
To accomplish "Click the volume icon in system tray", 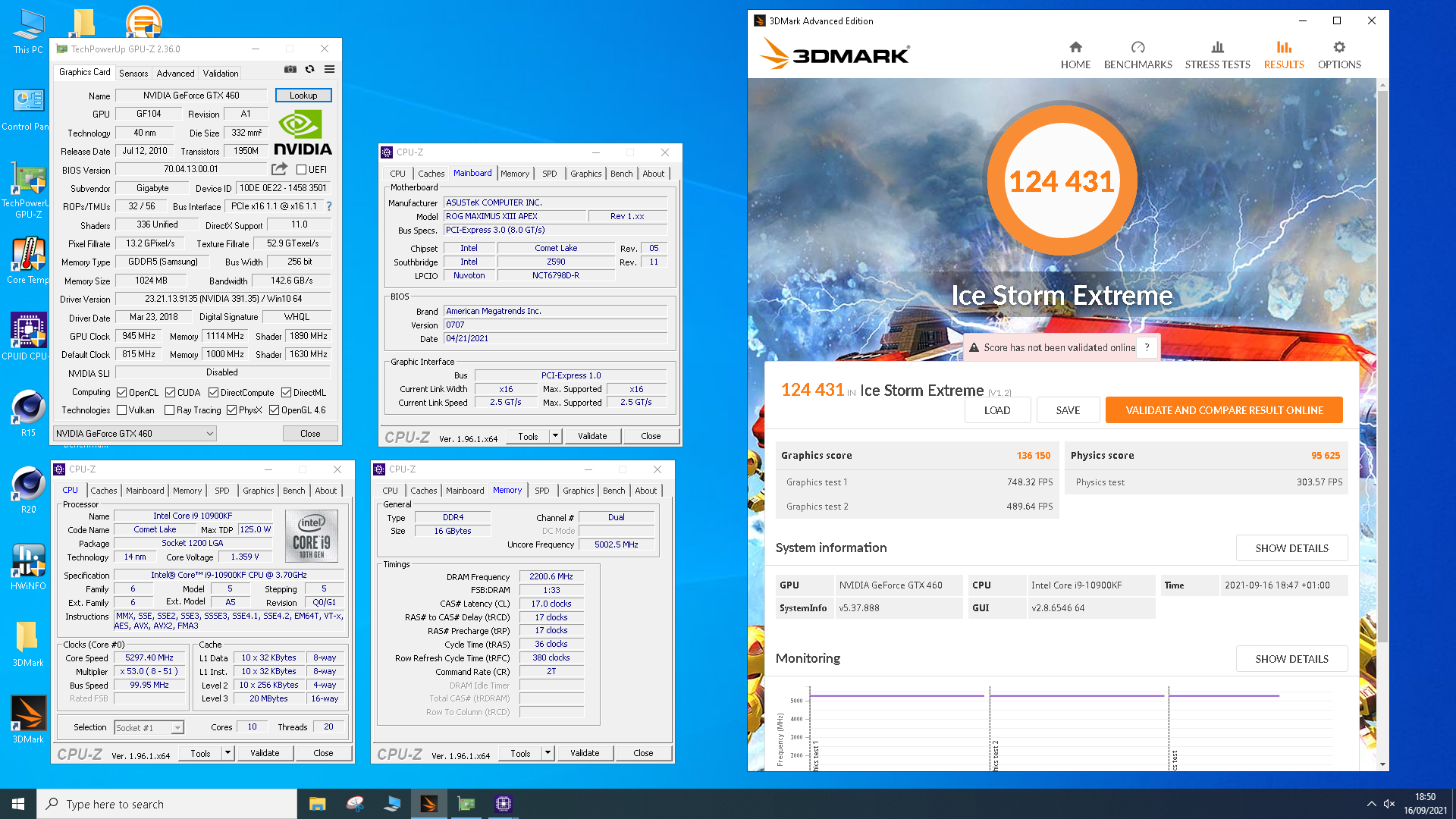I will pyautogui.click(x=1389, y=804).
